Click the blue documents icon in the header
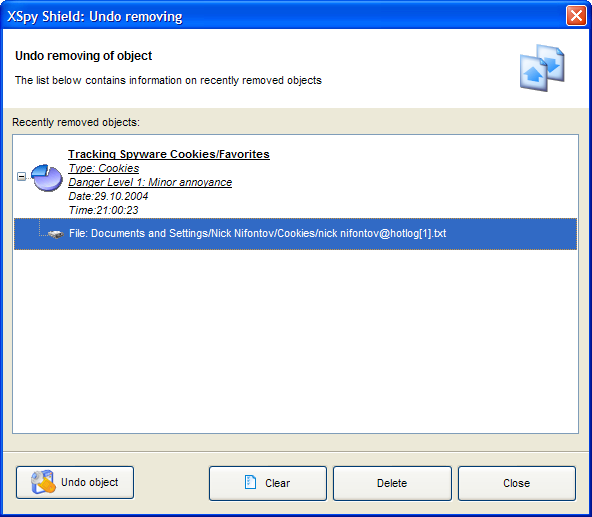This screenshot has width=592, height=517. point(542,68)
